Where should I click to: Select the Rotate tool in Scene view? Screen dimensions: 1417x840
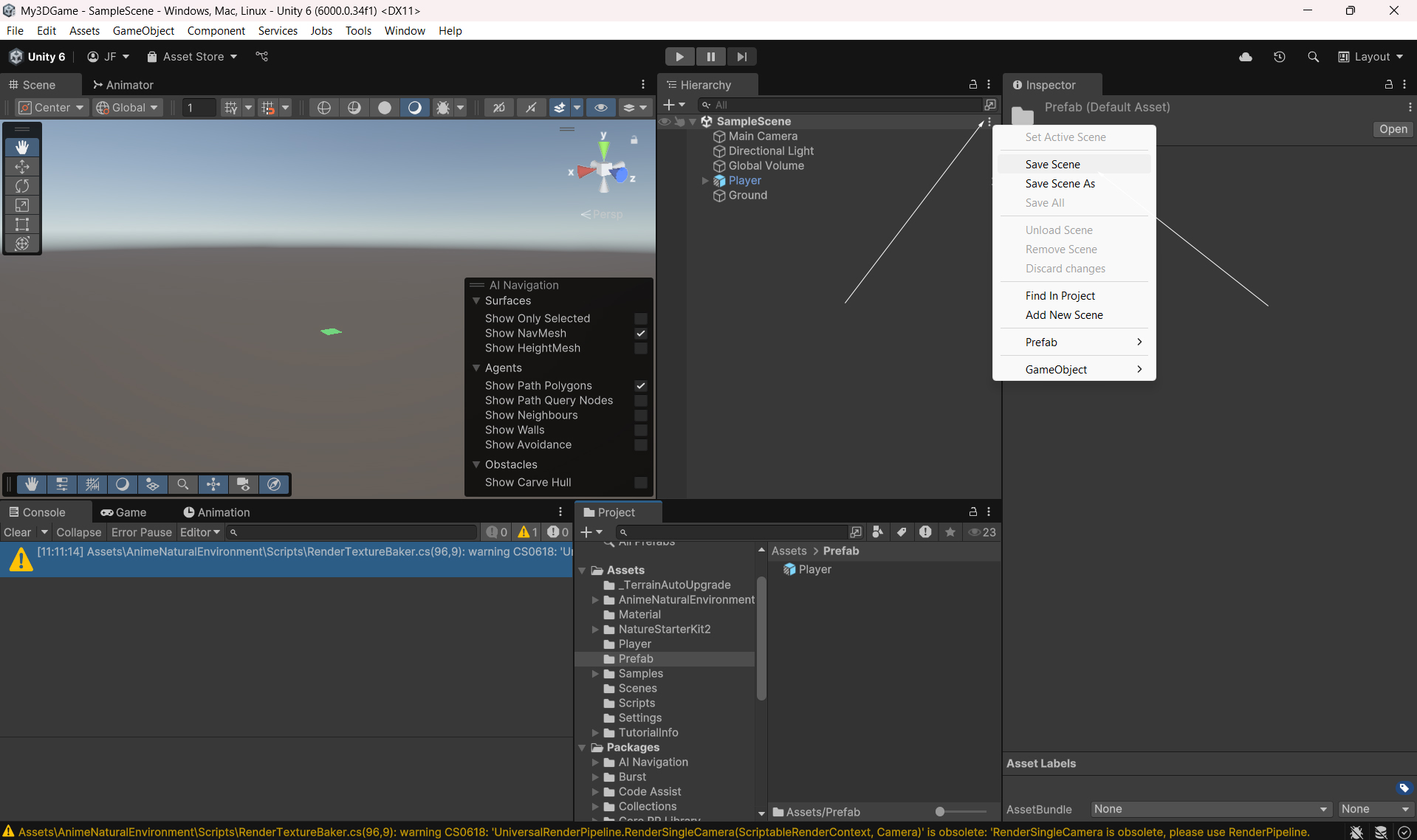22,186
